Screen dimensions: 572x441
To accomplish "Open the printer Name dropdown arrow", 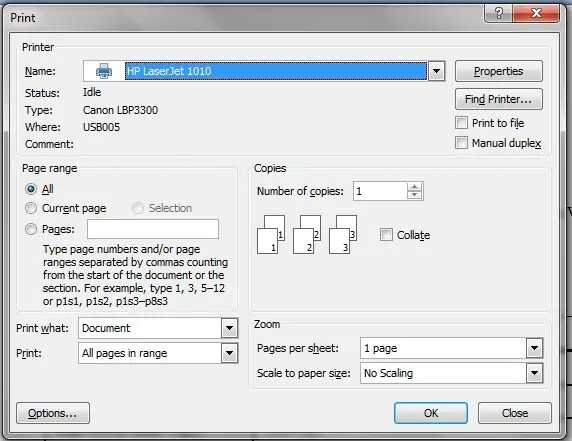I will click(x=436, y=71).
